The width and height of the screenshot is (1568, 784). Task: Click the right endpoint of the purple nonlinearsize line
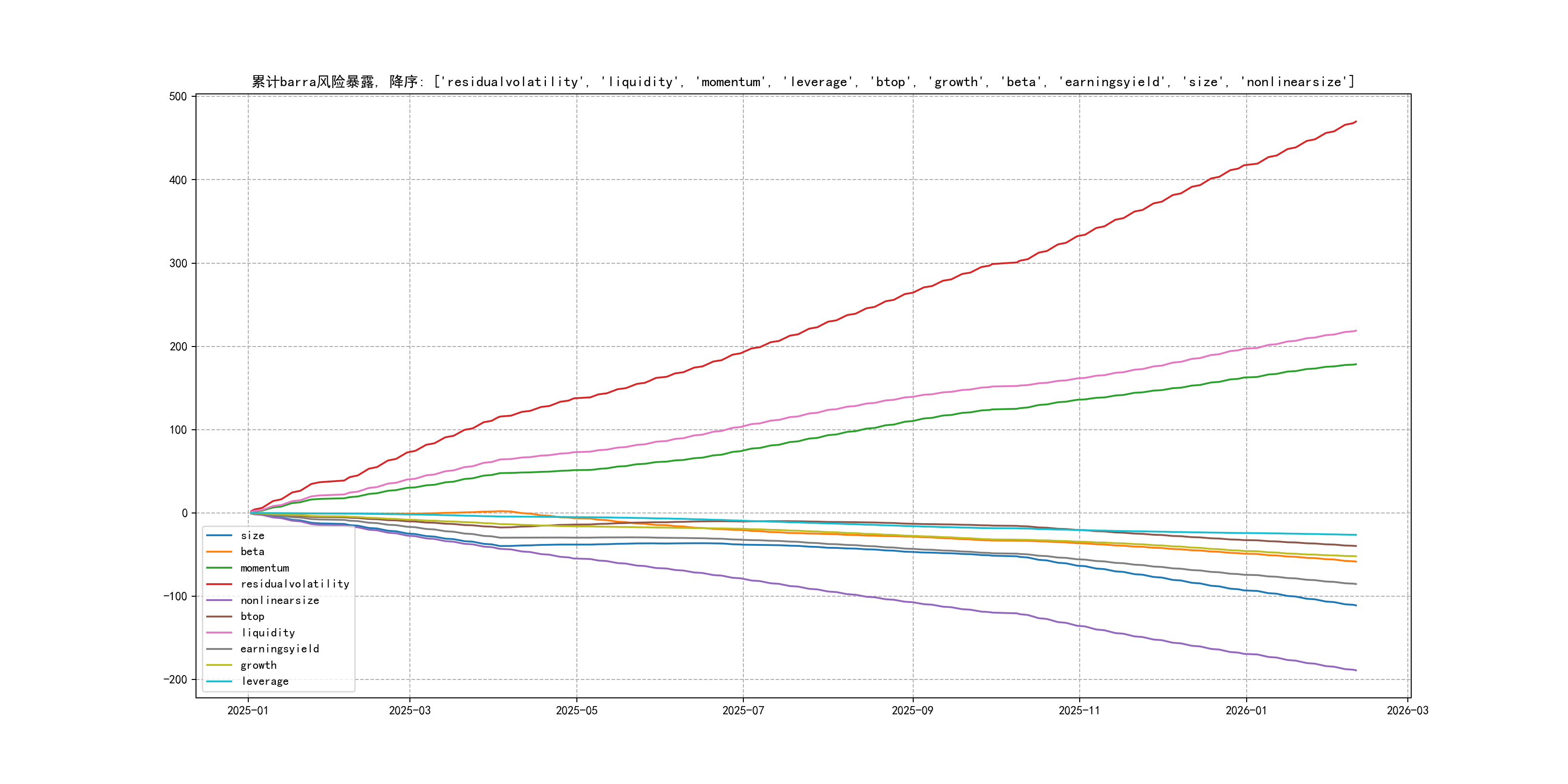coord(1356,670)
